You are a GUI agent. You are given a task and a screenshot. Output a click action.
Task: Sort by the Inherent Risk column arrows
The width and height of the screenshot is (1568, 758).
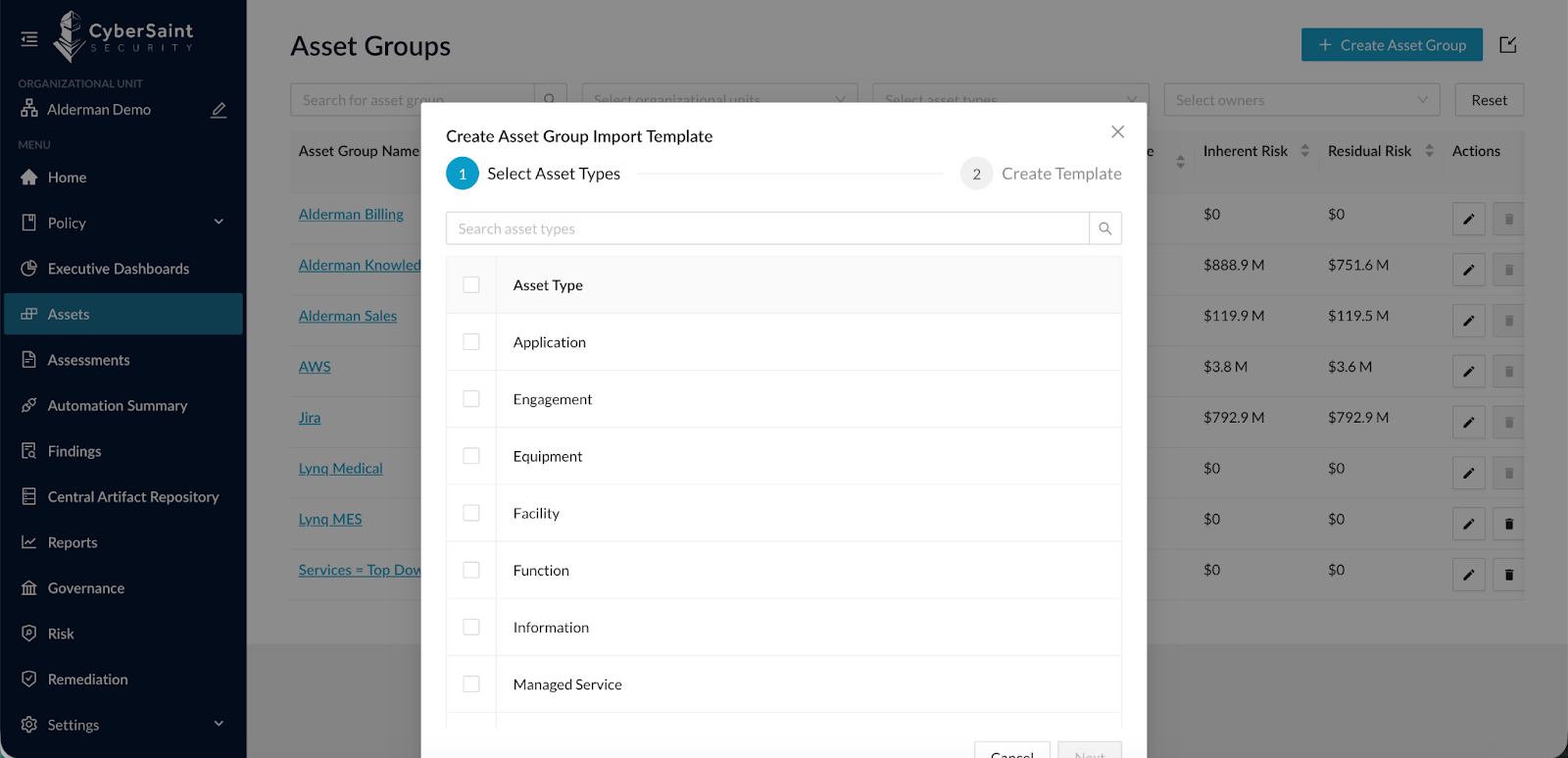pos(1304,151)
